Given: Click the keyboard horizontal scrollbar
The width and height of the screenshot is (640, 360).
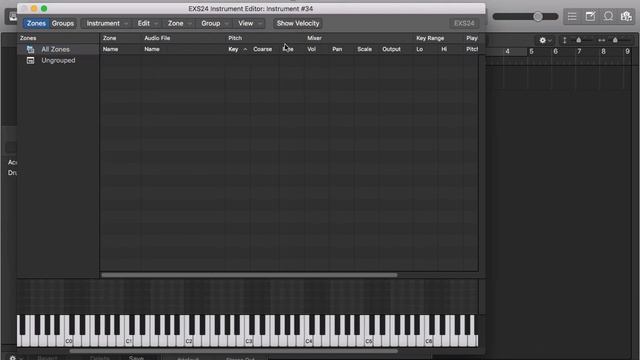Looking at the screenshot, I should (x=233, y=351).
